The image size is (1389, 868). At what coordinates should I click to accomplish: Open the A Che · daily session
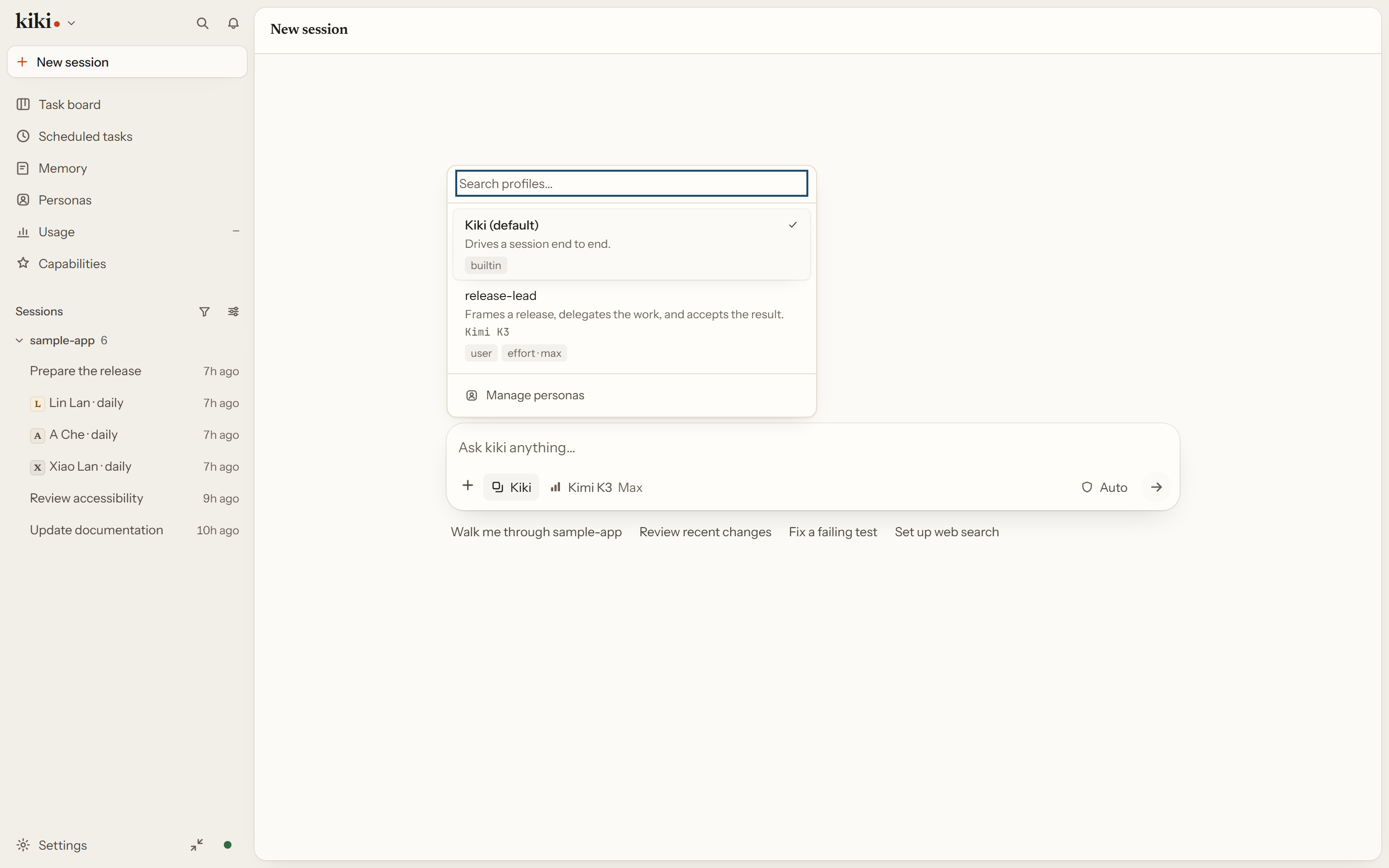pyautogui.click(x=127, y=434)
